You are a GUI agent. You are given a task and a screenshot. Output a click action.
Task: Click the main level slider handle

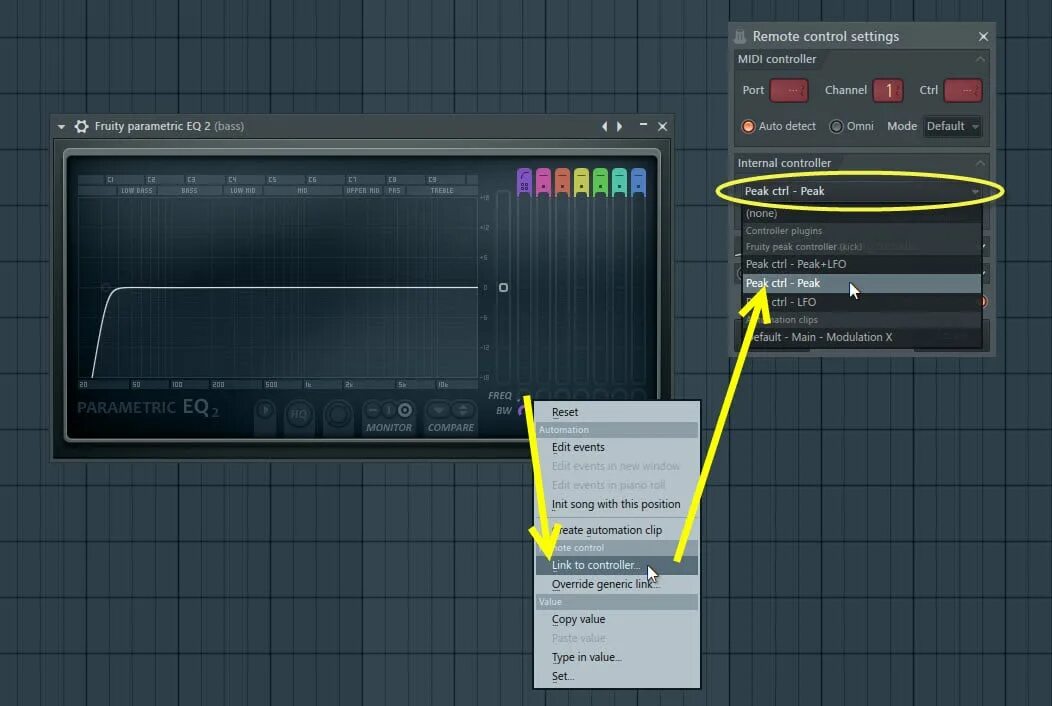(503, 287)
